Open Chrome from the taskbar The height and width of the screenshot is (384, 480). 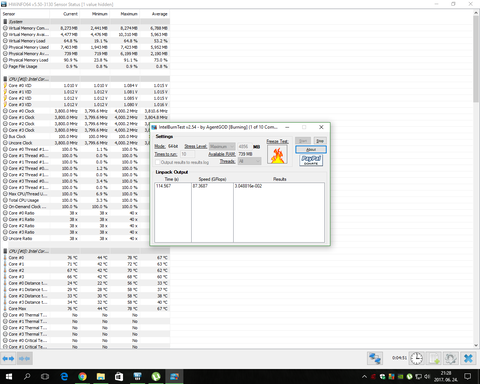tap(82, 377)
